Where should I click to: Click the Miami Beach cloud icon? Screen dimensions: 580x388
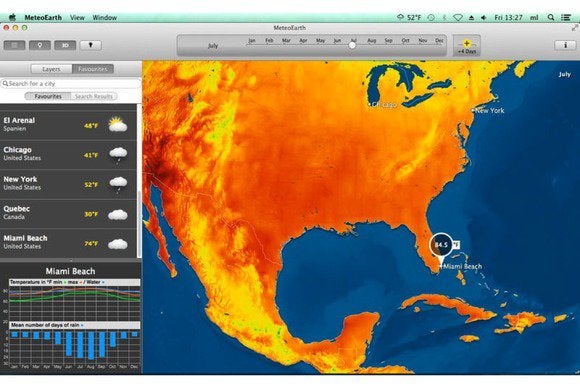click(118, 244)
